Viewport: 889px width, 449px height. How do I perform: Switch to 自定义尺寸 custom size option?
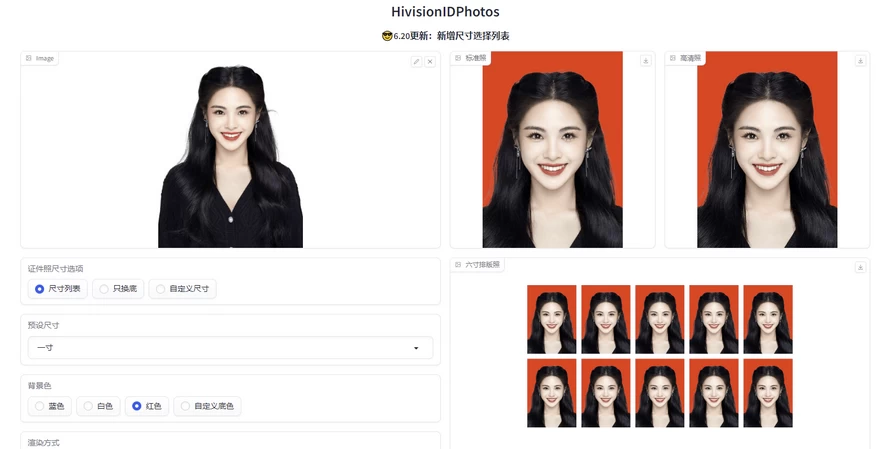tap(160, 289)
